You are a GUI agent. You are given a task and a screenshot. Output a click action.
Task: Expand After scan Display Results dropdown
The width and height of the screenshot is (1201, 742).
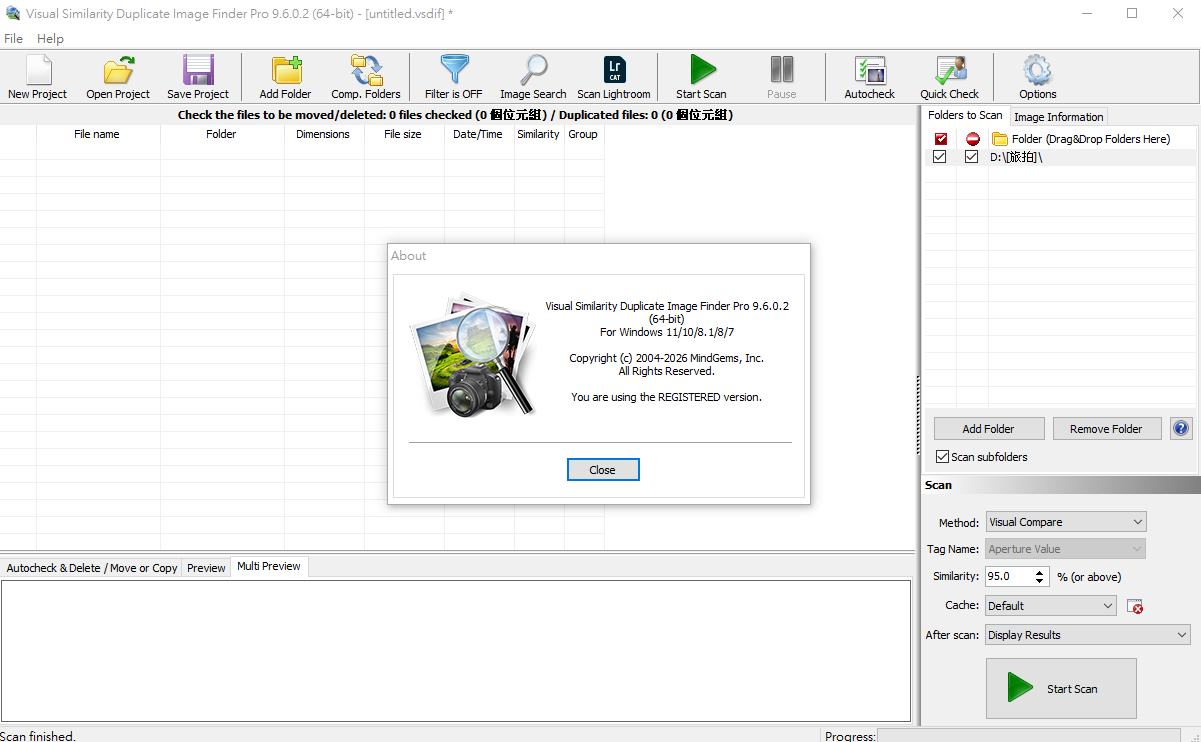pyautogui.click(x=1088, y=635)
